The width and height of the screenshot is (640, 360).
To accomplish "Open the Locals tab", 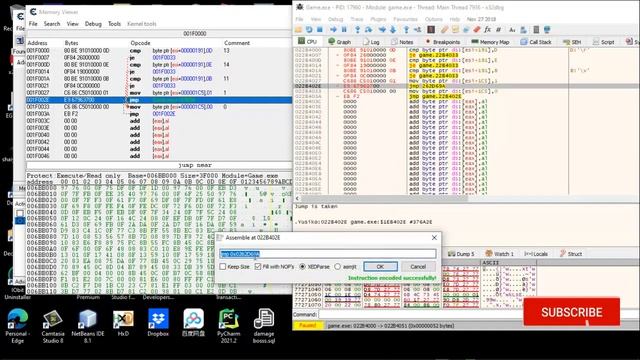I will tap(536, 253).
